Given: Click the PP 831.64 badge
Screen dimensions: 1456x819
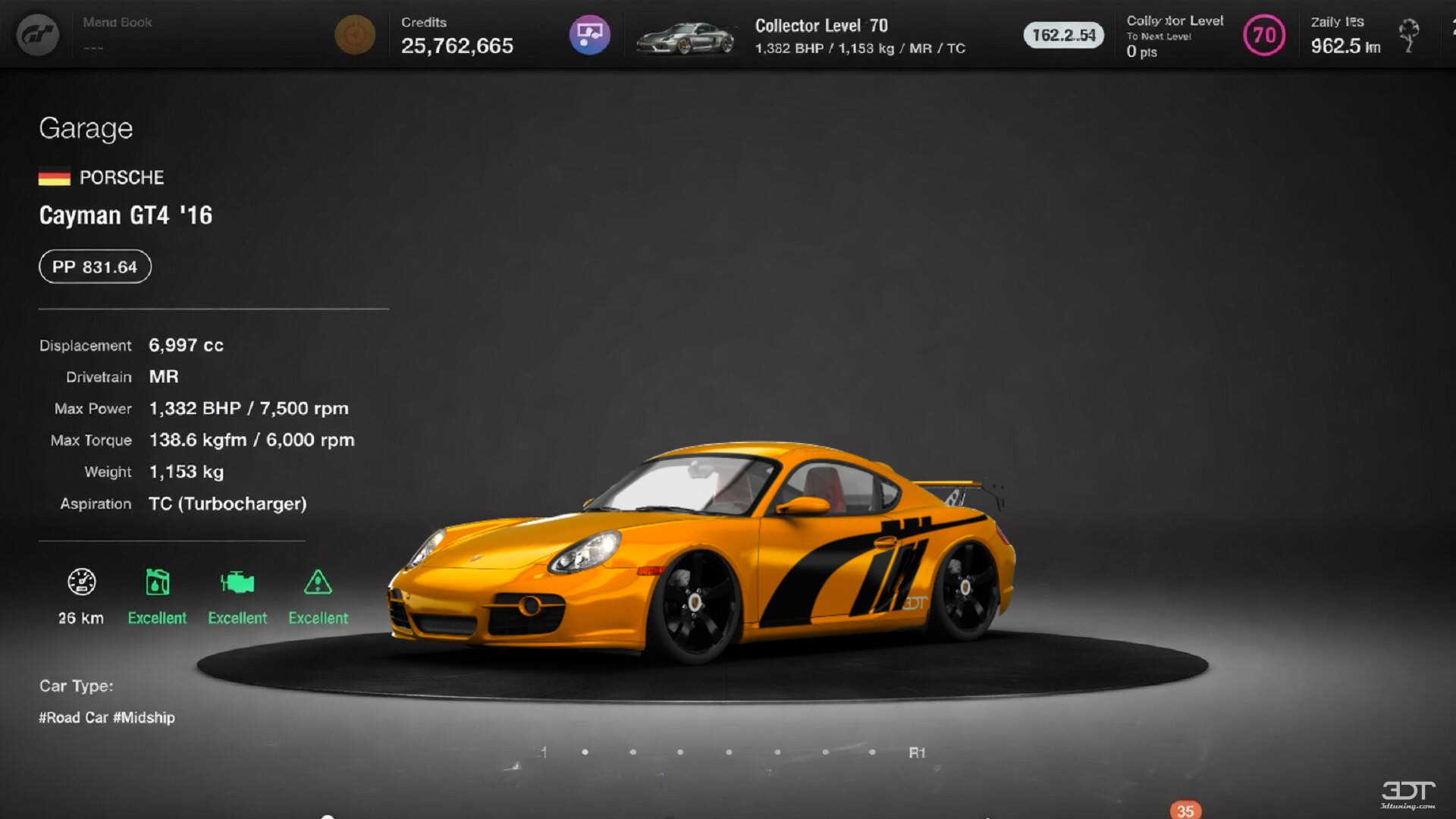Looking at the screenshot, I should (x=94, y=266).
